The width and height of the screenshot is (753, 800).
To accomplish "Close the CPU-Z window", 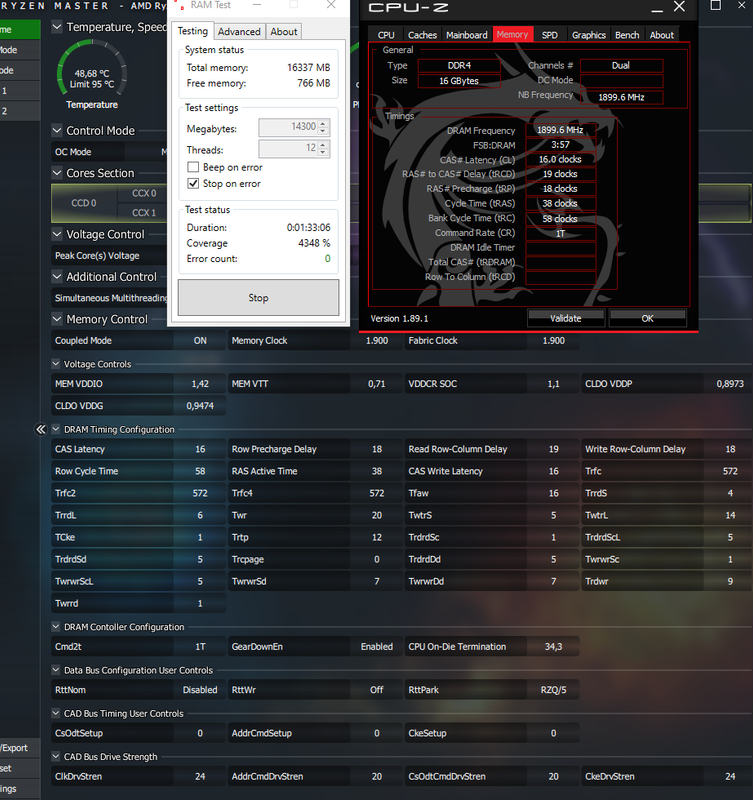I will (679, 7).
